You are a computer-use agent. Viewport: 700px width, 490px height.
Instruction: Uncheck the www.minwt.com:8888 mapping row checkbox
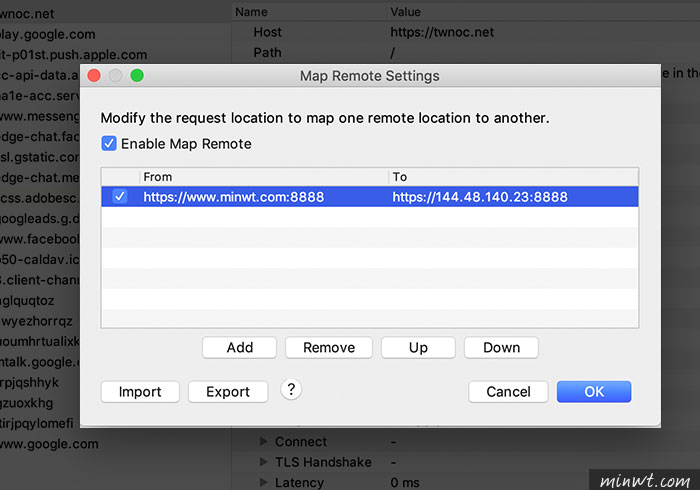(120, 196)
